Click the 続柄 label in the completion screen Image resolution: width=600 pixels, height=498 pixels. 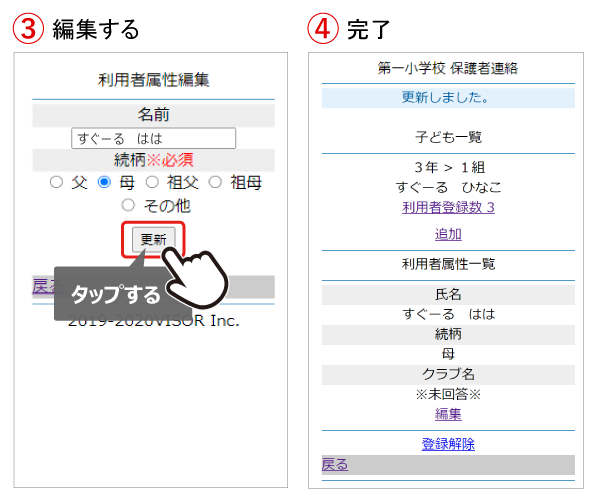click(x=448, y=334)
